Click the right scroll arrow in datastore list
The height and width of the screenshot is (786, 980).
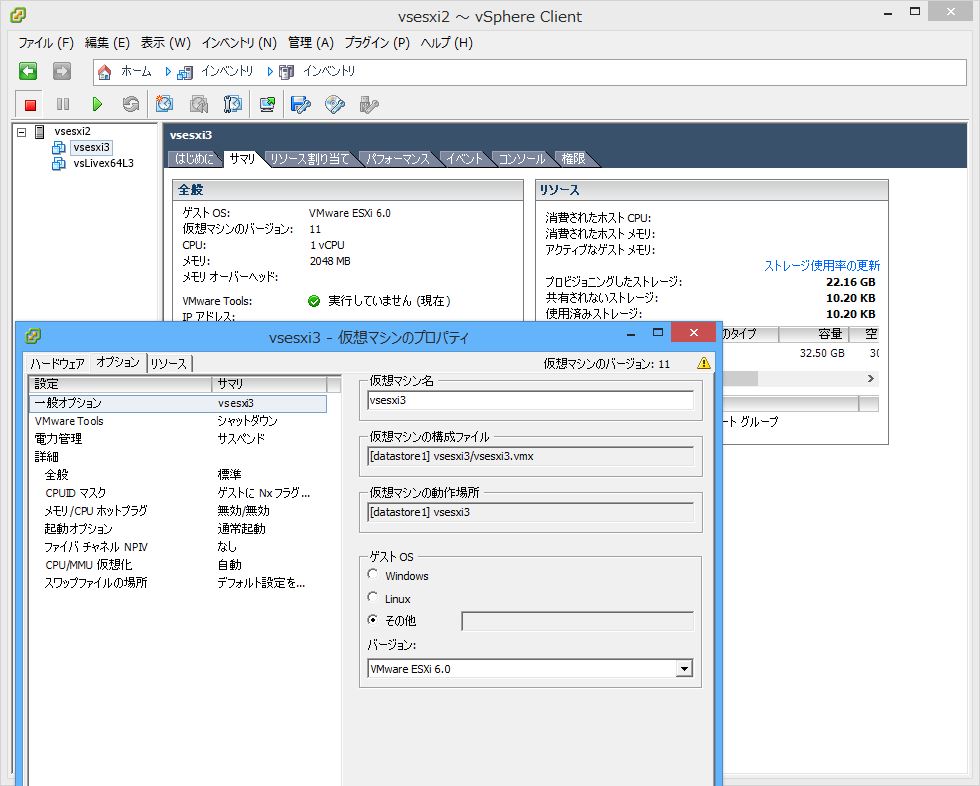(871, 379)
